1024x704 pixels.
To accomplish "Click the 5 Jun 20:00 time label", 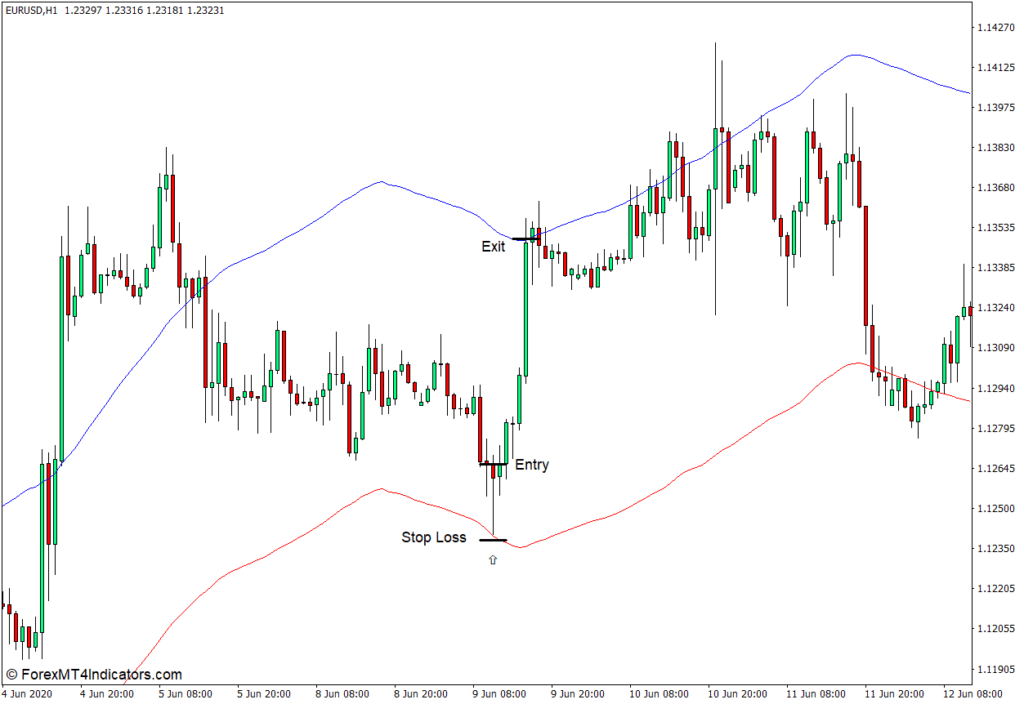I will coord(262,693).
